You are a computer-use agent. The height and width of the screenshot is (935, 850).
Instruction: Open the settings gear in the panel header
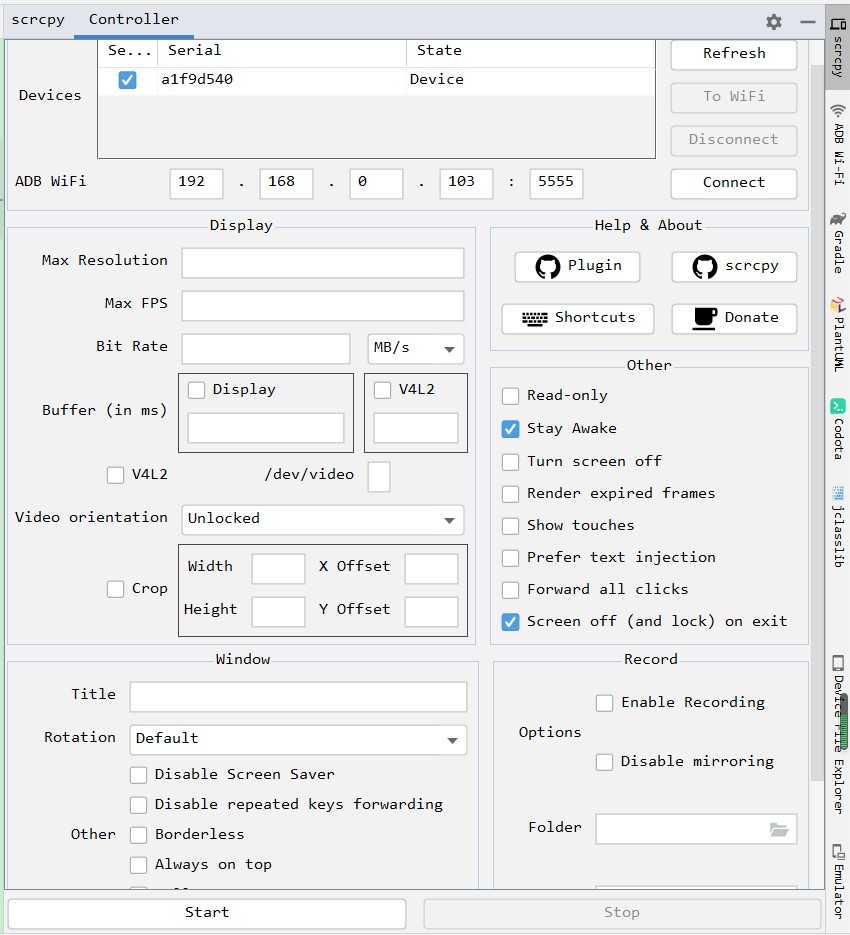[774, 22]
